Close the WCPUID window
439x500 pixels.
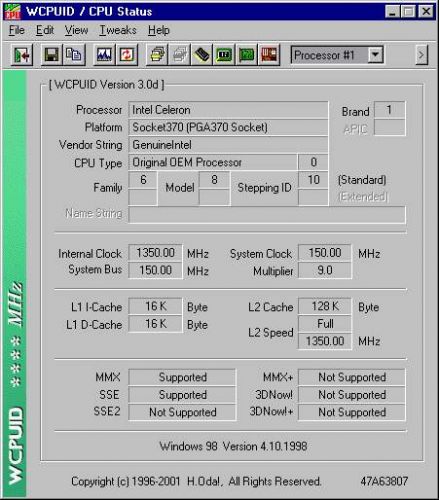click(x=426, y=12)
